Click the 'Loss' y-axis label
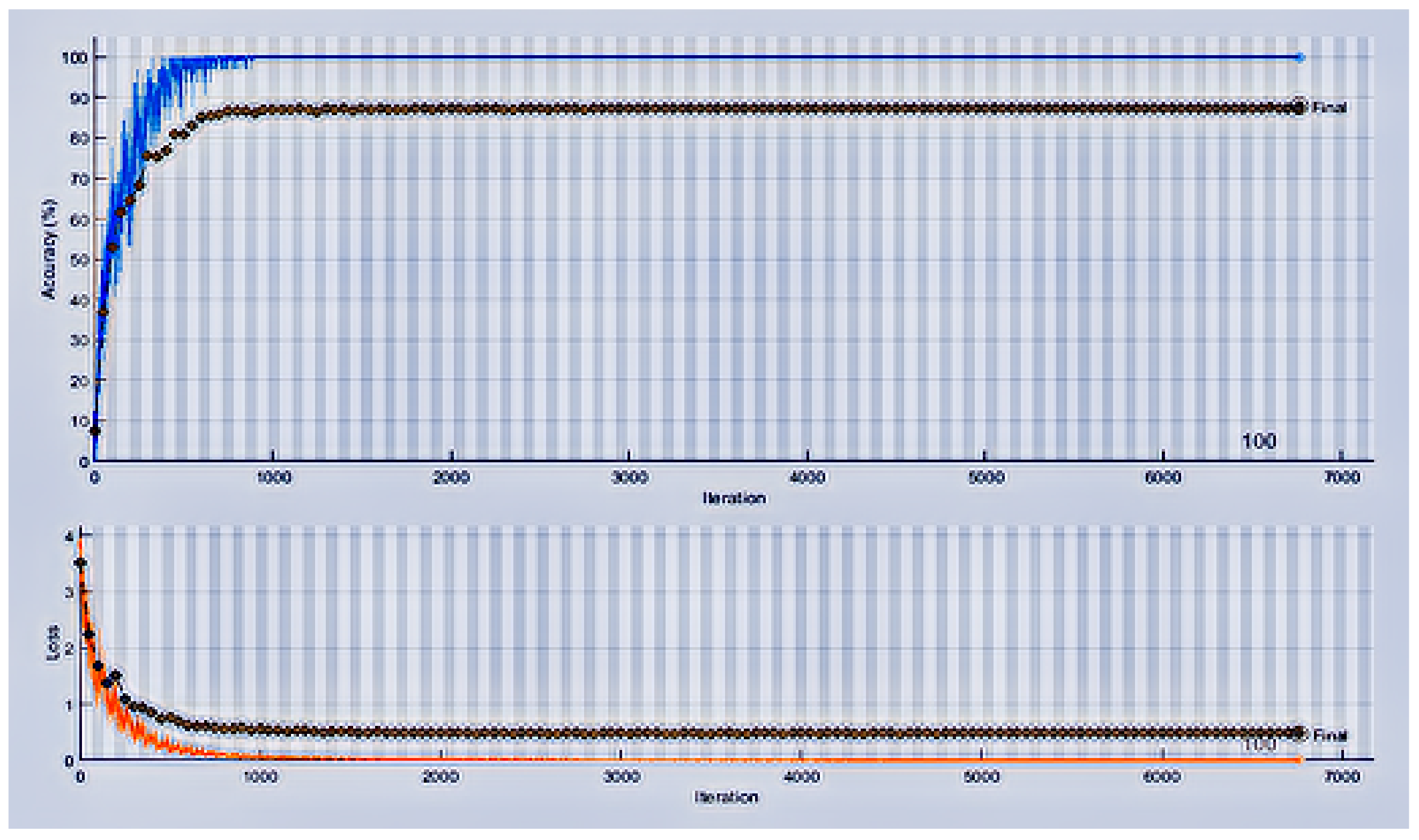Viewport: 1419px width, 840px height. tap(52, 642)
